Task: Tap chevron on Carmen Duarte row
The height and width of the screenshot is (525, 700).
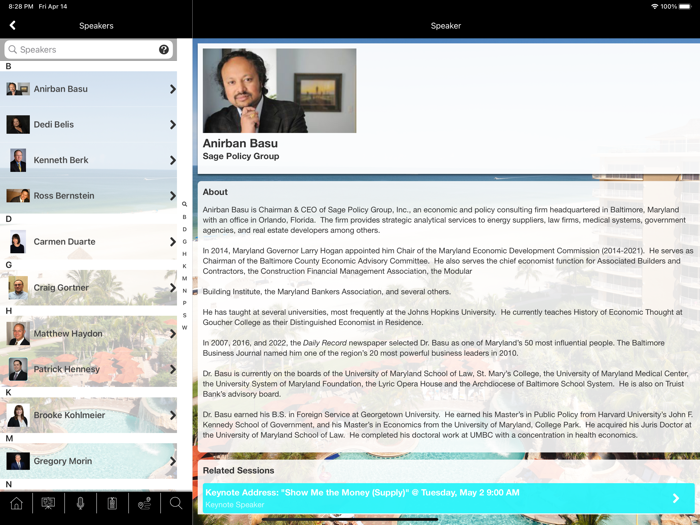Action: click(x=173, y=242)
